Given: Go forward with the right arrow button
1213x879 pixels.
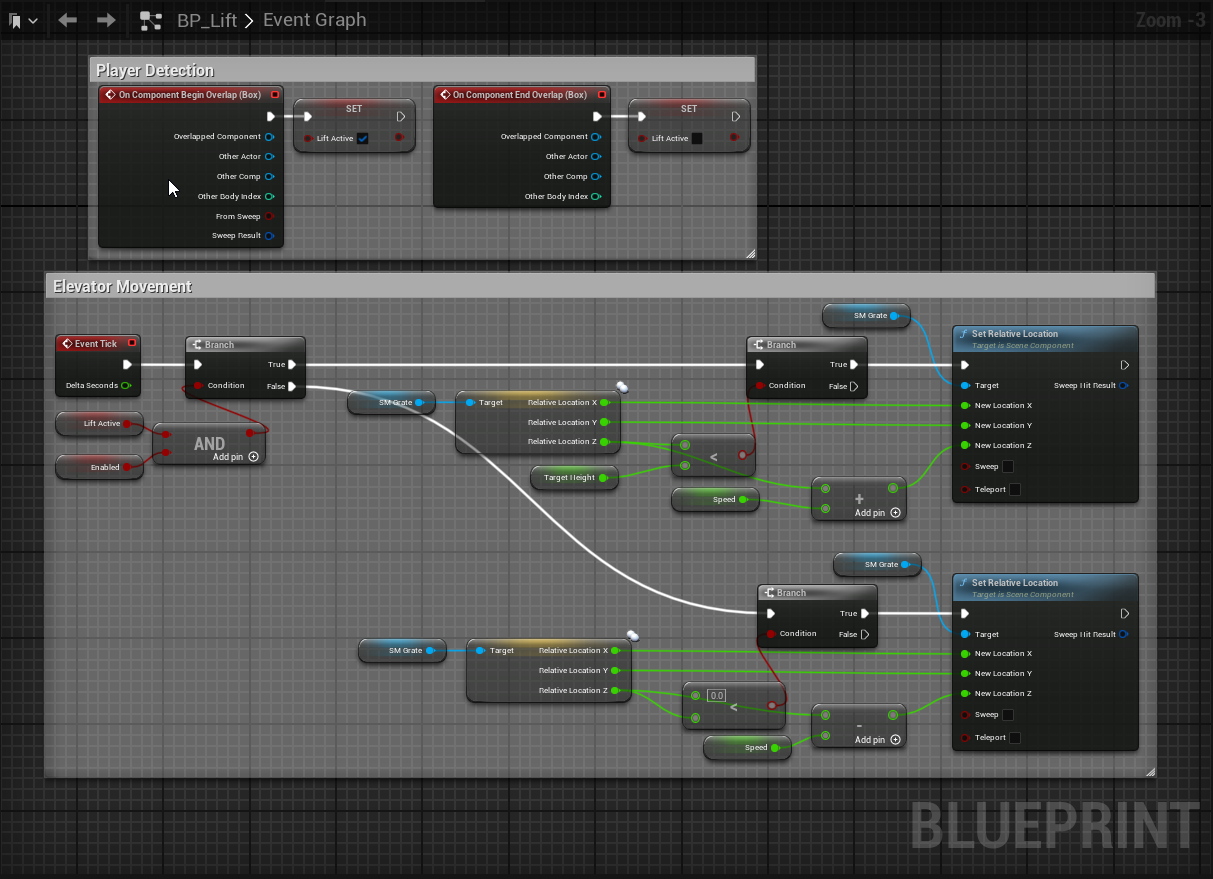Looking at the screenshot, I should pyautogui.click(x=106, y=20).
